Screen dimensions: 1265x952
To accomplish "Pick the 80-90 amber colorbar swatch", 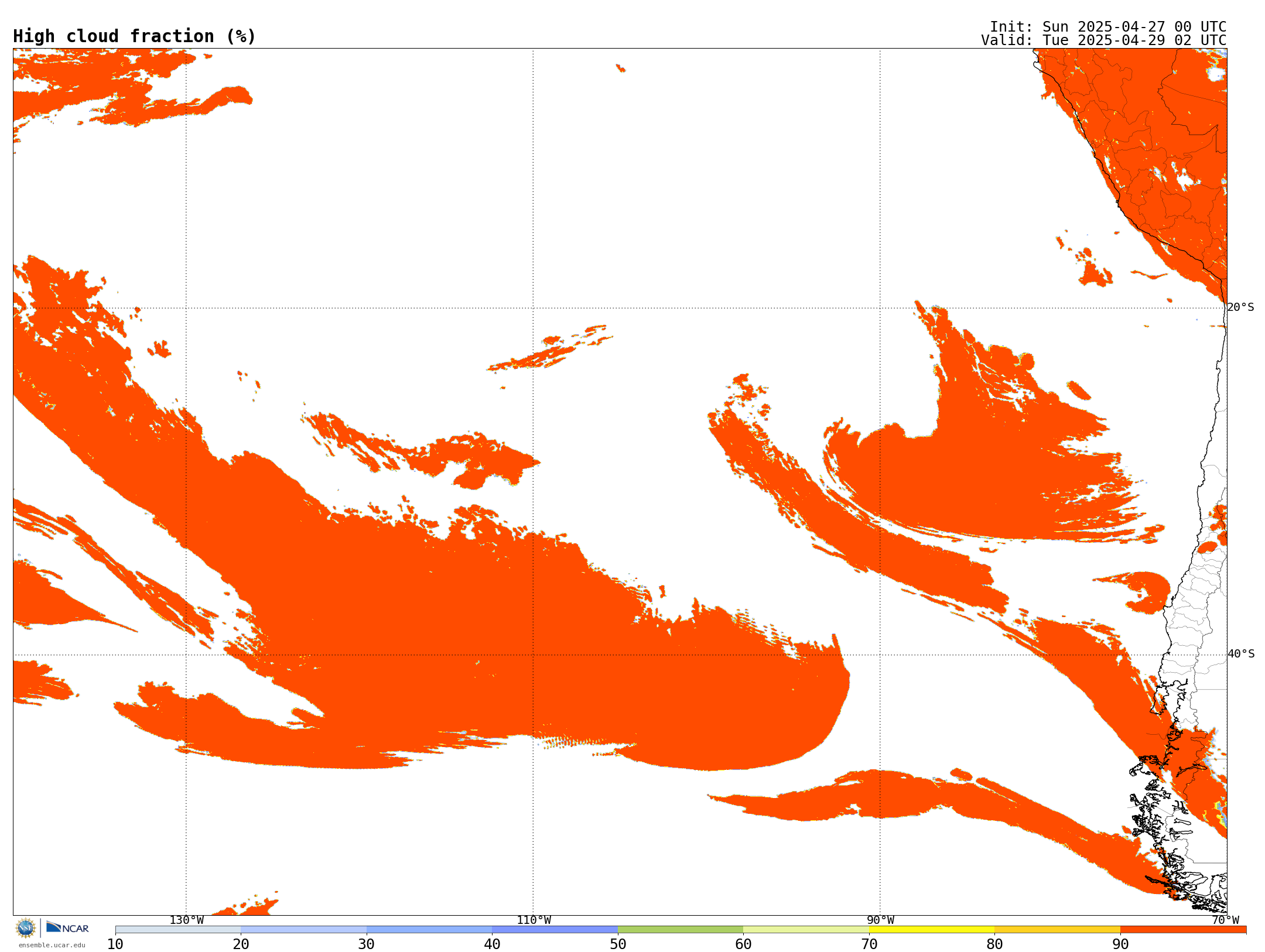I will (1057, 930).
